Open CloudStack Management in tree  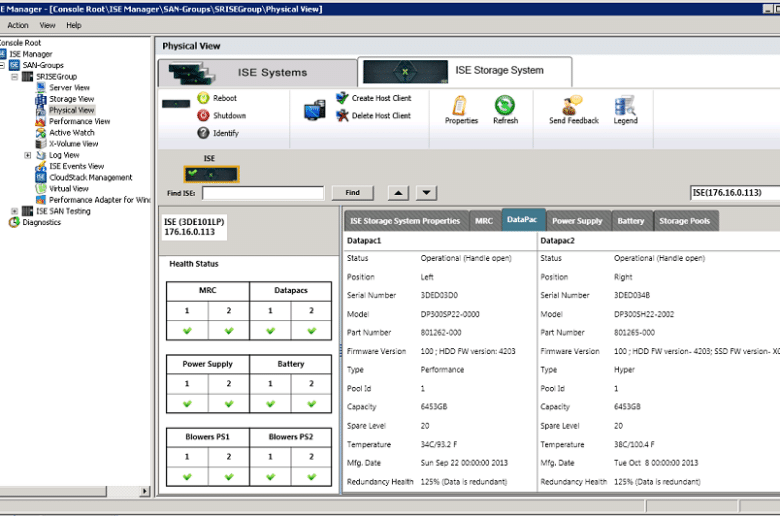pos(90,178)
